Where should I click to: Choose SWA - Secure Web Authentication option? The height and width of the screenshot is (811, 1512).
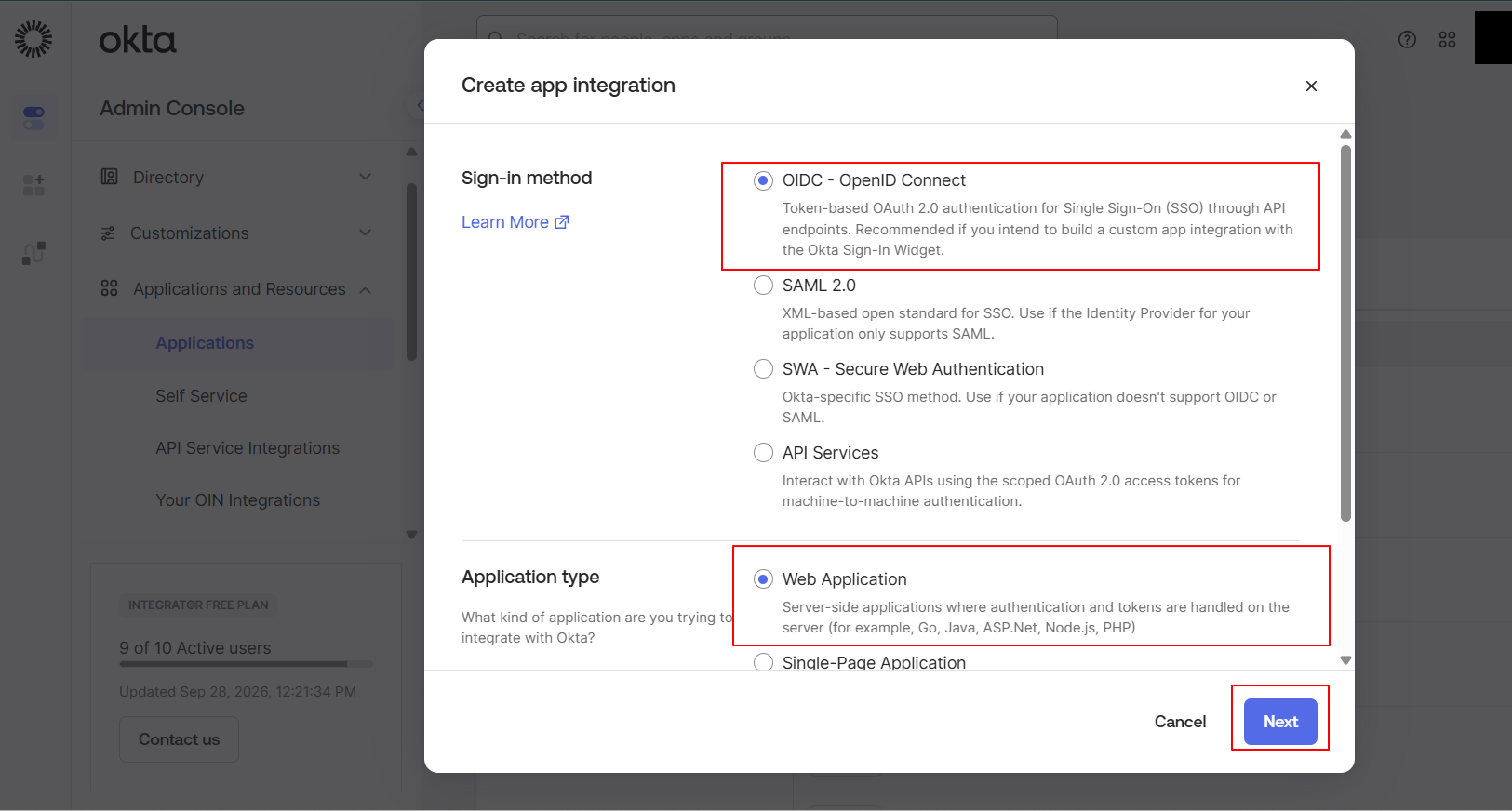click(x=763, y=369)
